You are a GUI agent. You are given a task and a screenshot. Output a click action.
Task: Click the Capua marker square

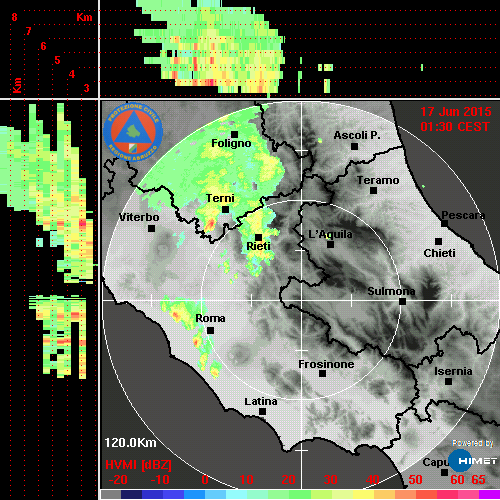tap(444, 472)
